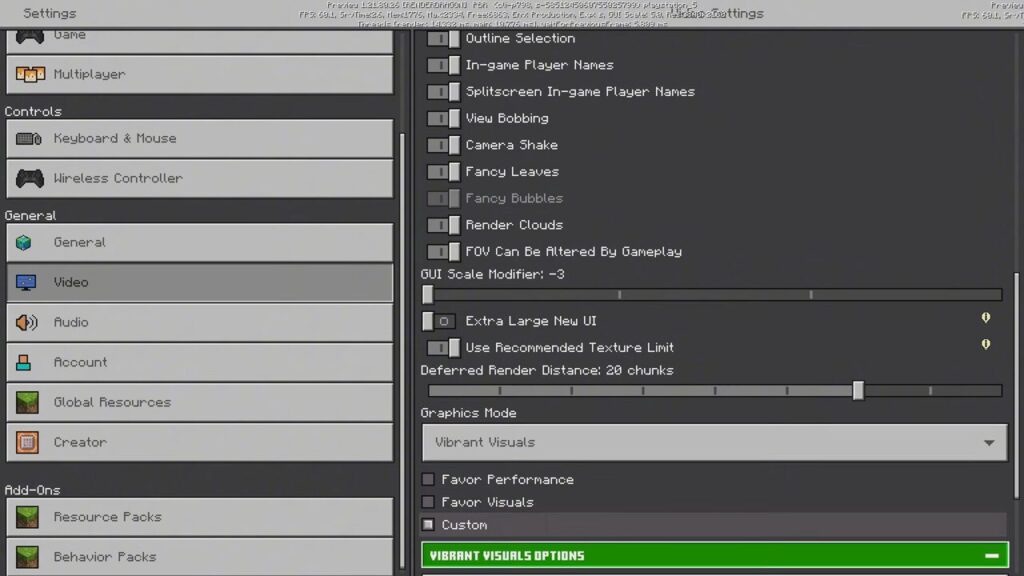The image size is (1024, 576).
Task: Click the Multiplayer icon in the sidebar
Action: click(30, 74)
